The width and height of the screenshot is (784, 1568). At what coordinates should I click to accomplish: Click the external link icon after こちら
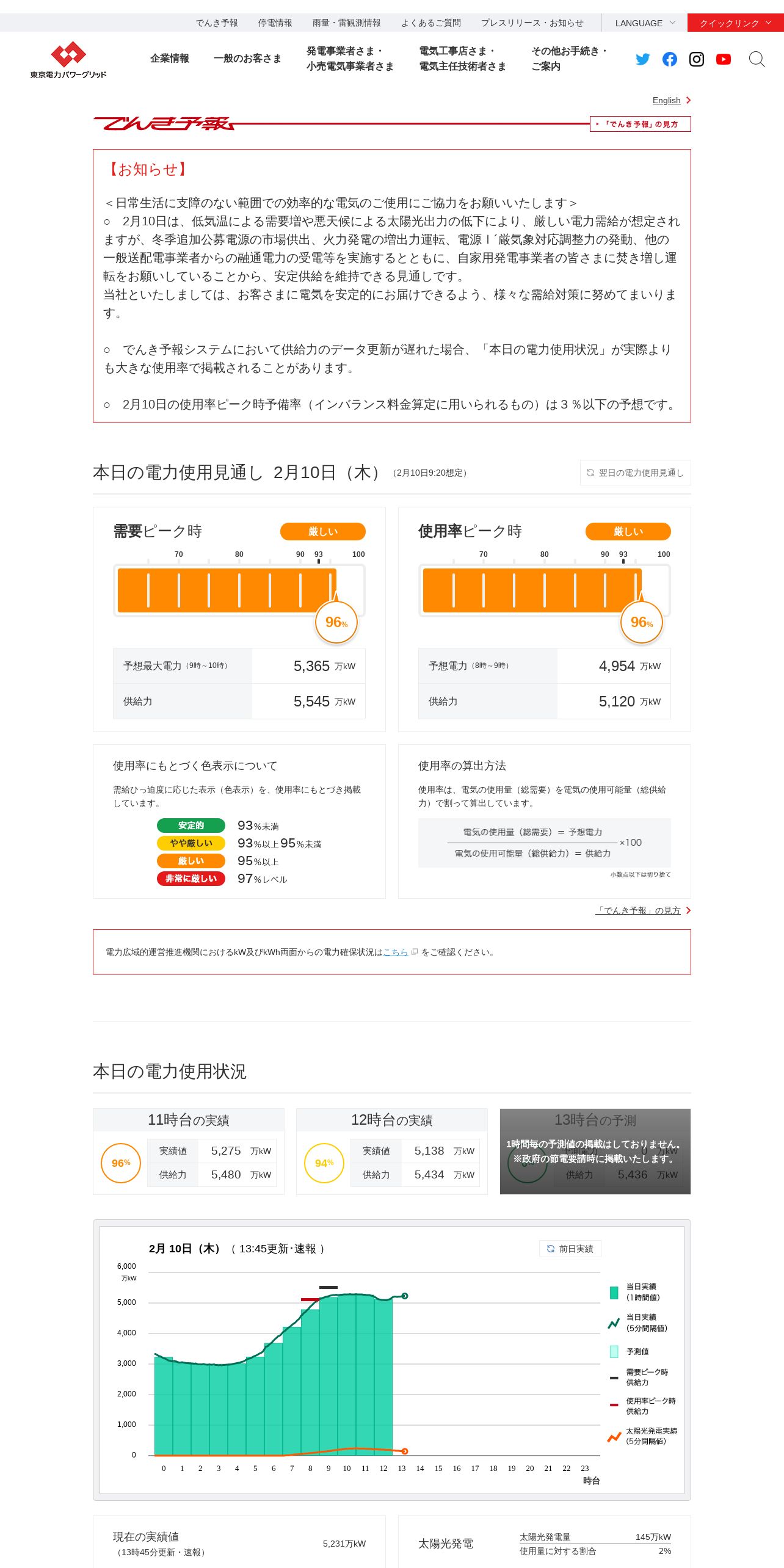tap(415, 952)
